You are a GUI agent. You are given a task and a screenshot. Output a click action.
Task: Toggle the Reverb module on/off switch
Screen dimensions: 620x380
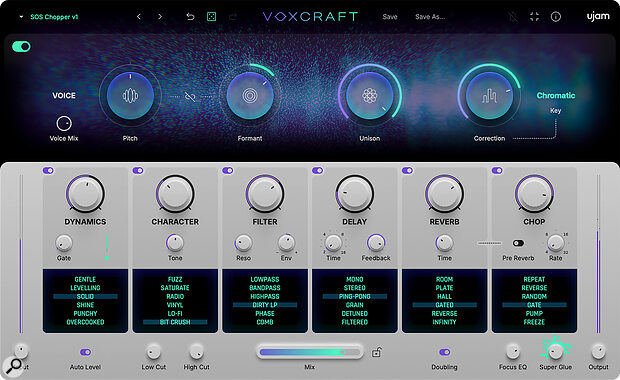(x=407, y=170)
